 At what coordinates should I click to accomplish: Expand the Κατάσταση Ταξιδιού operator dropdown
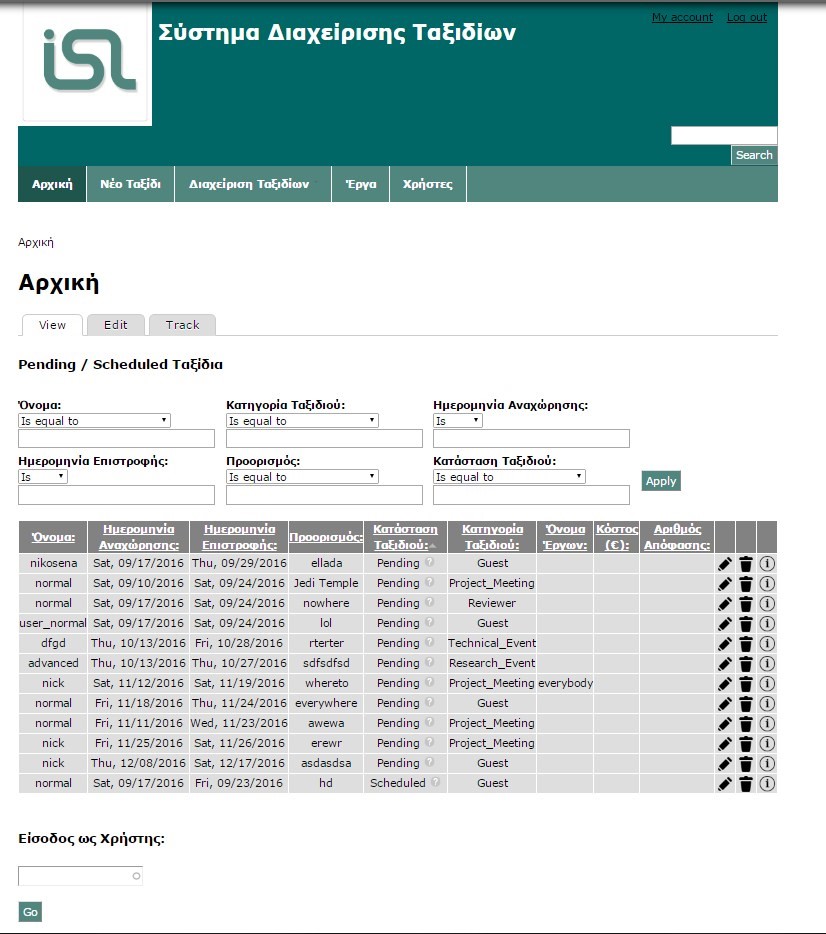509,477
